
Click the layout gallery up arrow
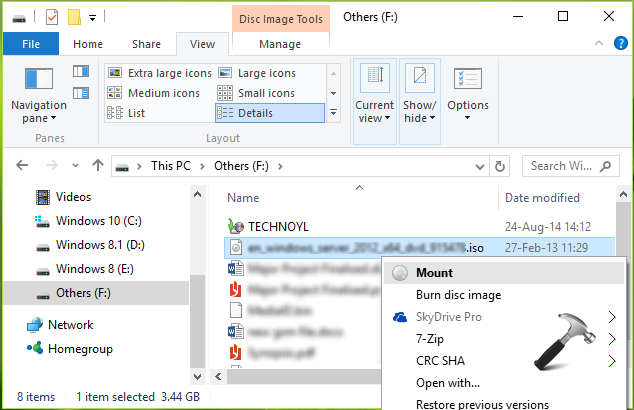click(x=334, y=74)
